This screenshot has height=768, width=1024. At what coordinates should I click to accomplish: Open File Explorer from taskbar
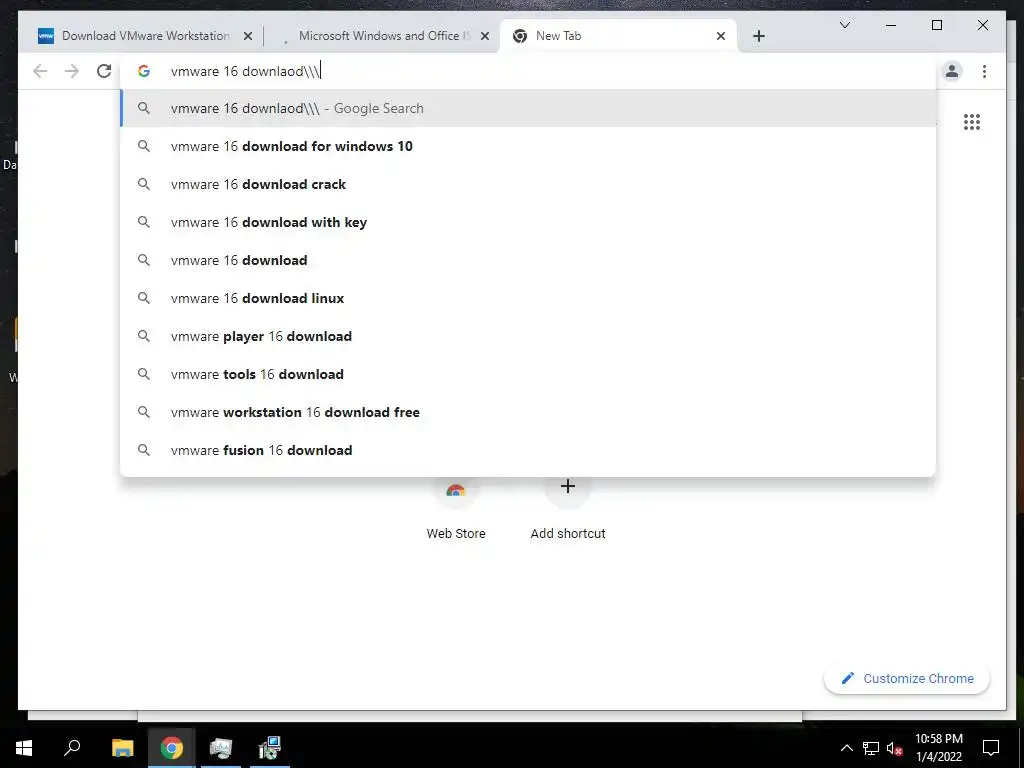122,748
